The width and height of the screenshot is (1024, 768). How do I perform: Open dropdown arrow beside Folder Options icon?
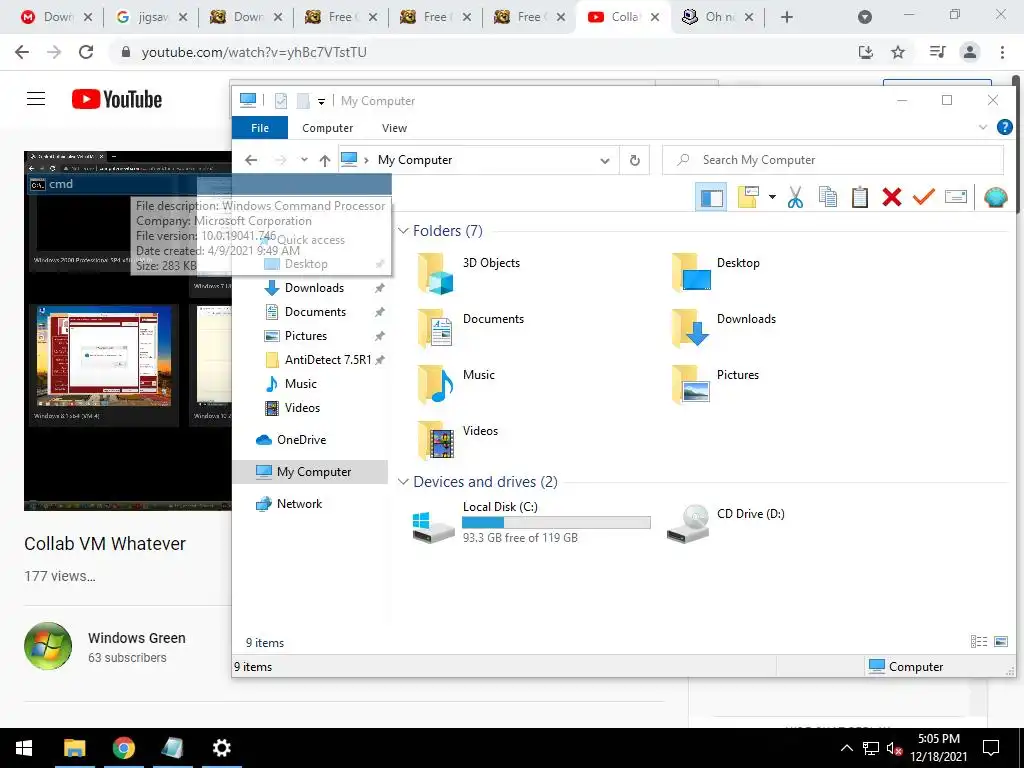tap(772, 197)
